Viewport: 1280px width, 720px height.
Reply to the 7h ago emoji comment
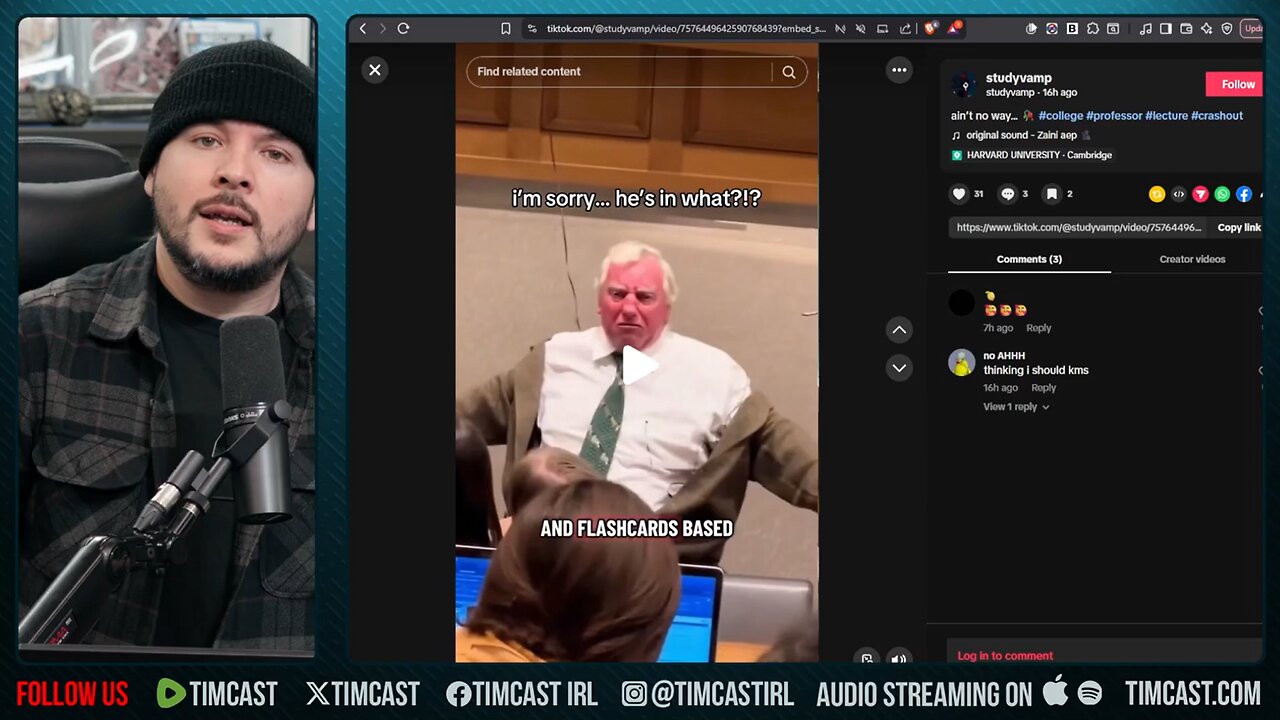[1038, 328]
